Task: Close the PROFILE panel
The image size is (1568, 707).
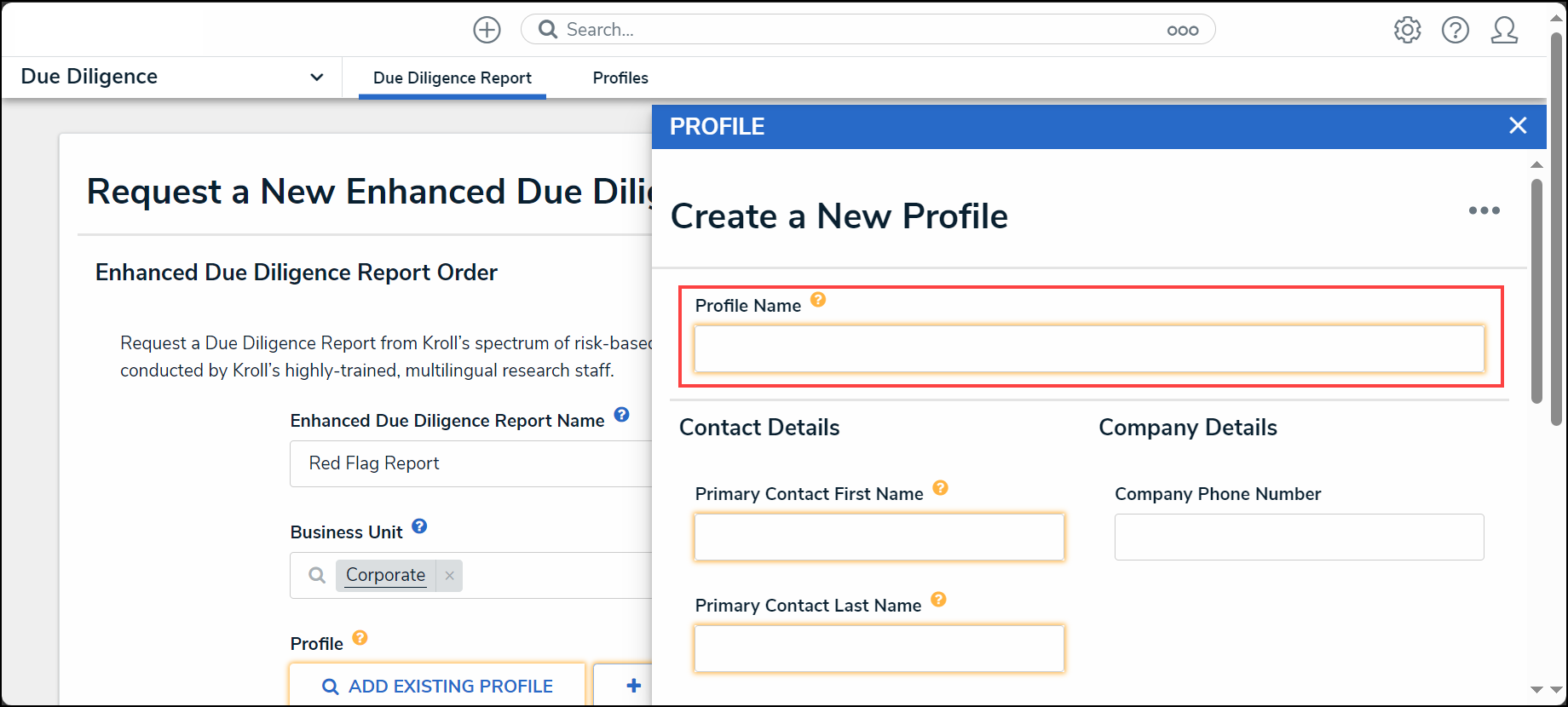Action: pos(1518,126)
